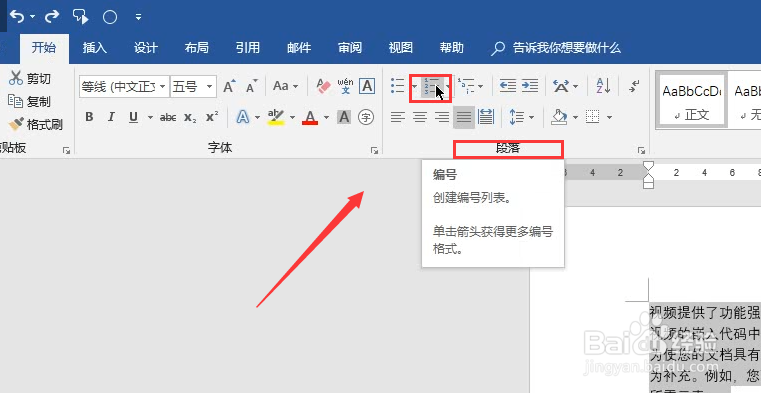Select justify alignment
Viewport: 761px width, 393px height.
464,117
